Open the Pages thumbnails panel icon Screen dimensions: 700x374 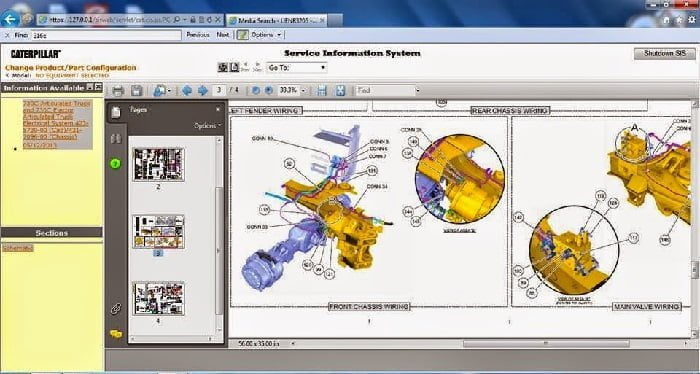(116, 112)
